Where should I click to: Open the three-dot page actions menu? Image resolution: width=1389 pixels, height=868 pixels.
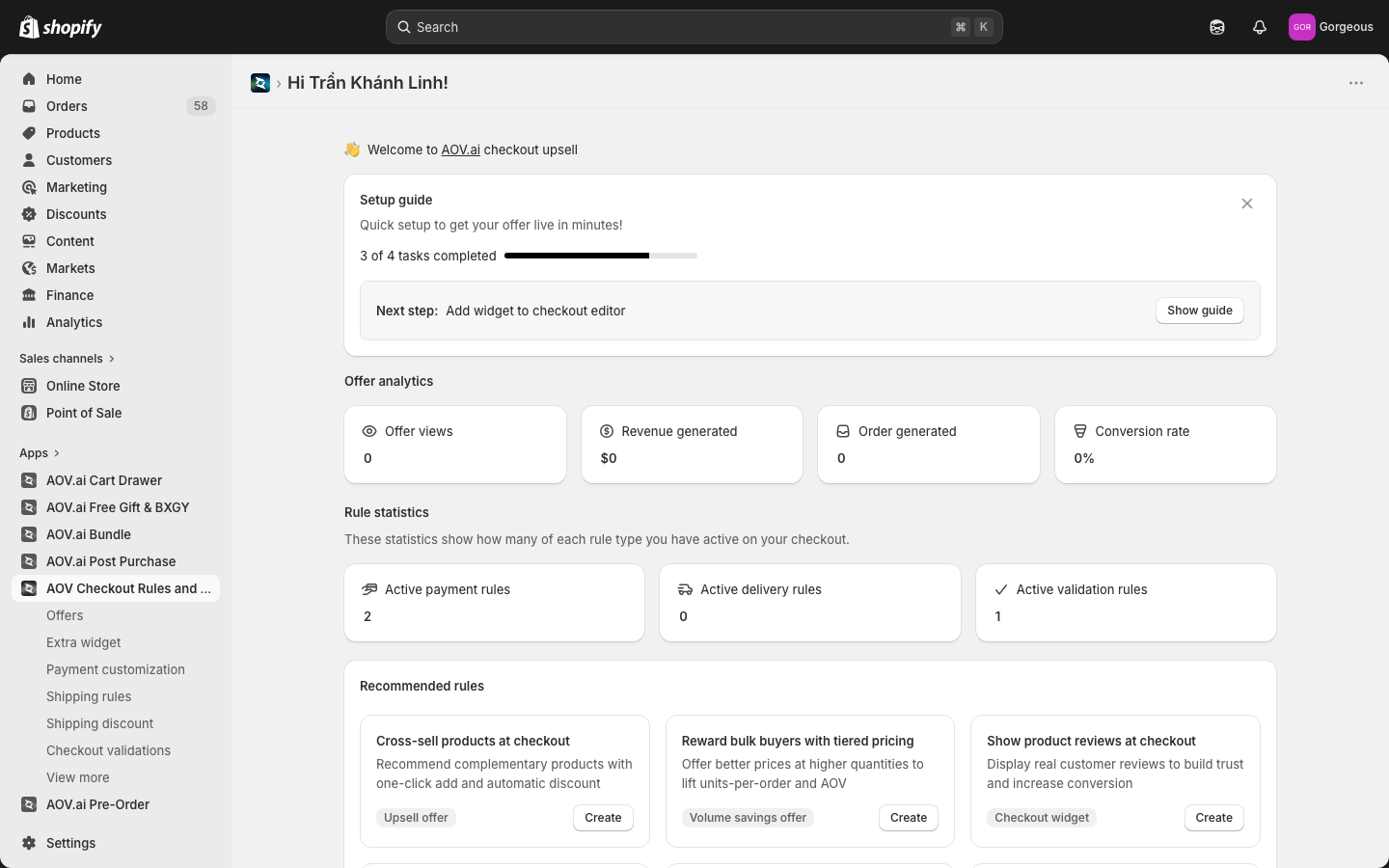pos(1356,83)
